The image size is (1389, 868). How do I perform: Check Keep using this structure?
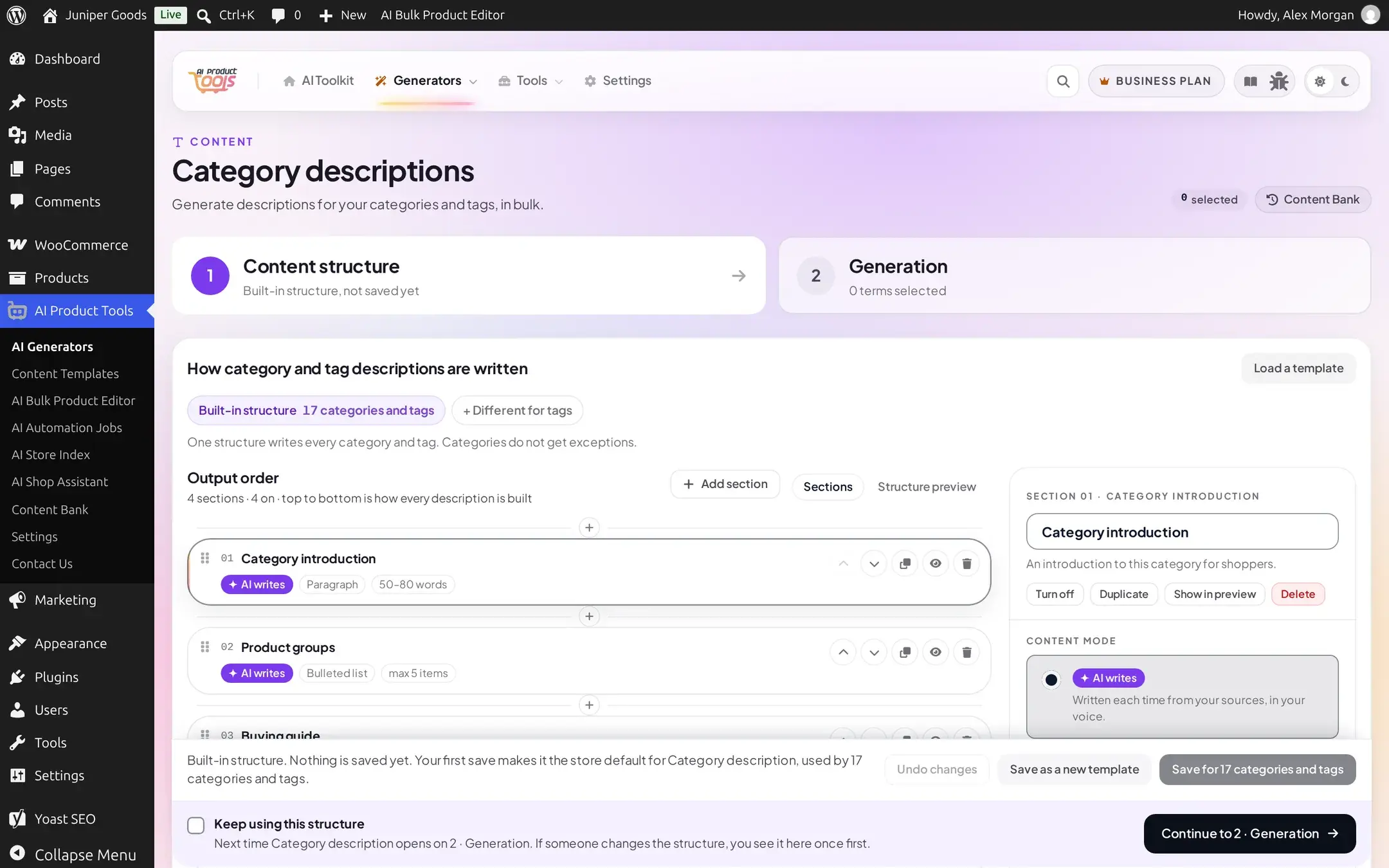click(195, 825)
